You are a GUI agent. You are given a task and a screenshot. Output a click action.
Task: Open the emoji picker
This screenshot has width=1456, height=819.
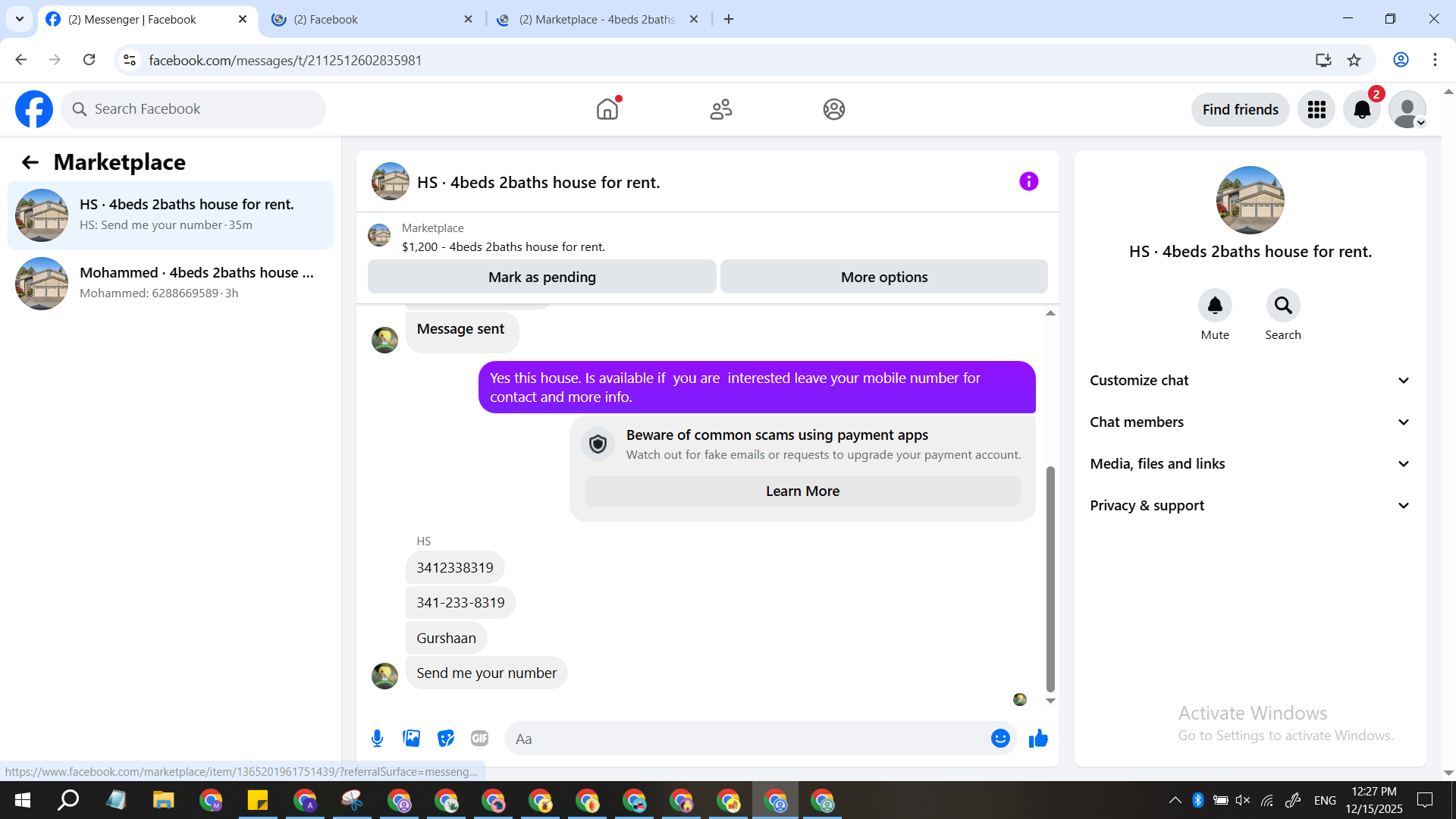tap(1000, 738)
